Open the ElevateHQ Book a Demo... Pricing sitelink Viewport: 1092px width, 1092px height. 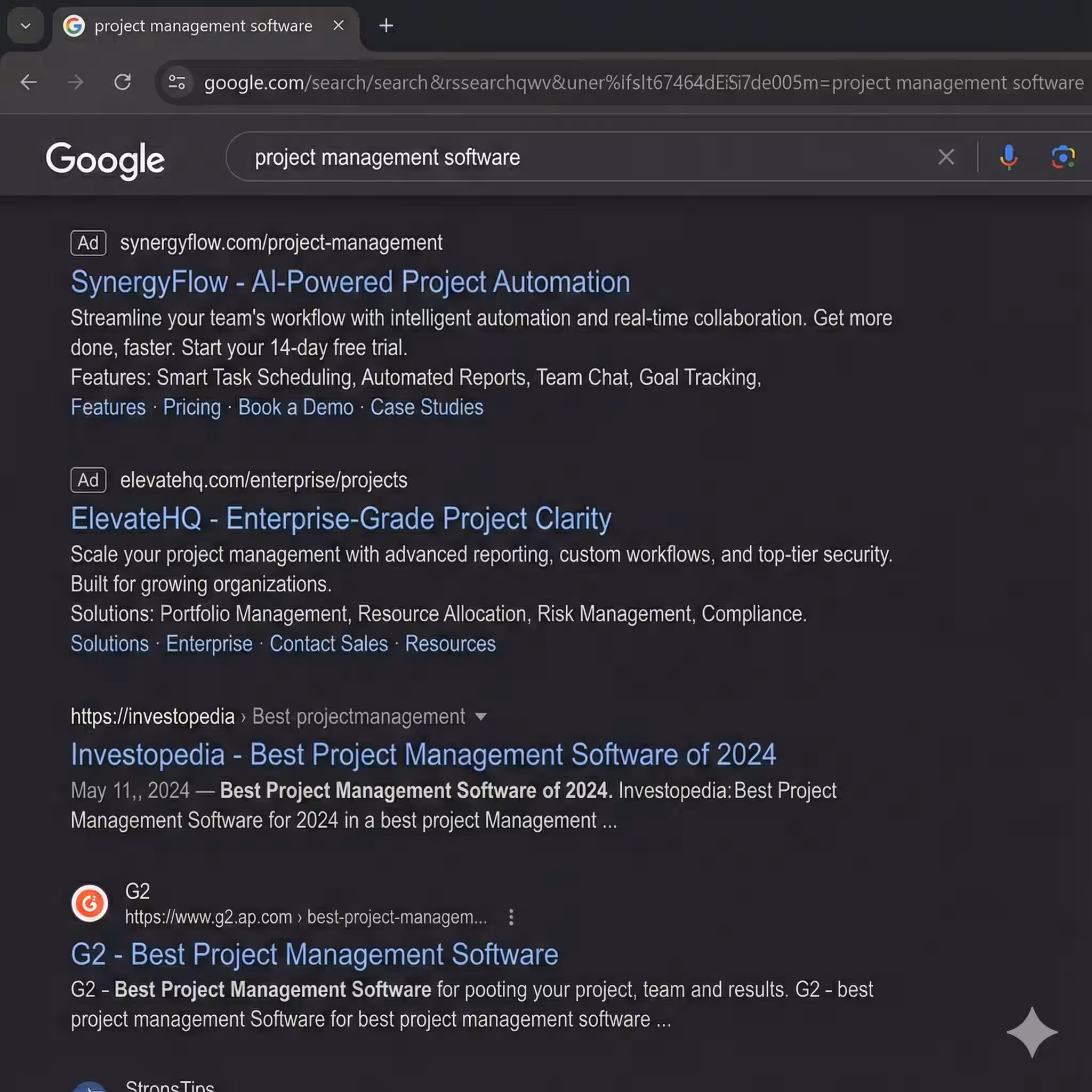(x=191, y=407)
